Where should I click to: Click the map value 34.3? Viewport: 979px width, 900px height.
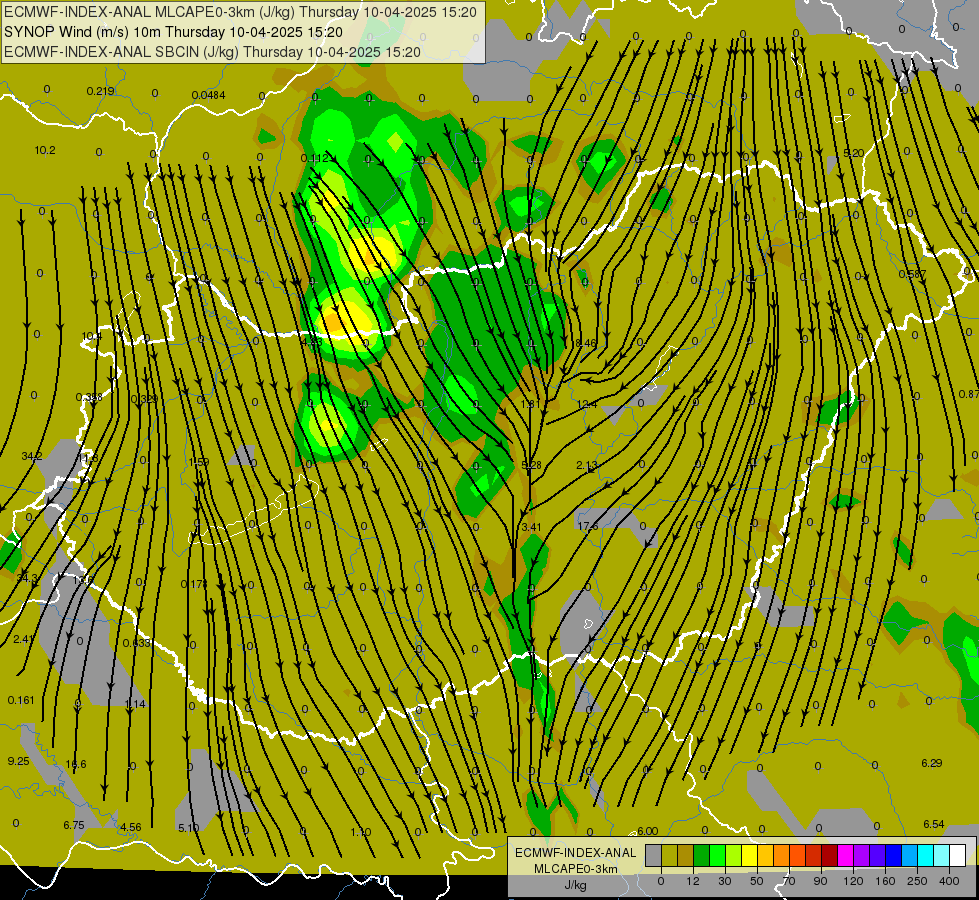click(x=27, y=578)
